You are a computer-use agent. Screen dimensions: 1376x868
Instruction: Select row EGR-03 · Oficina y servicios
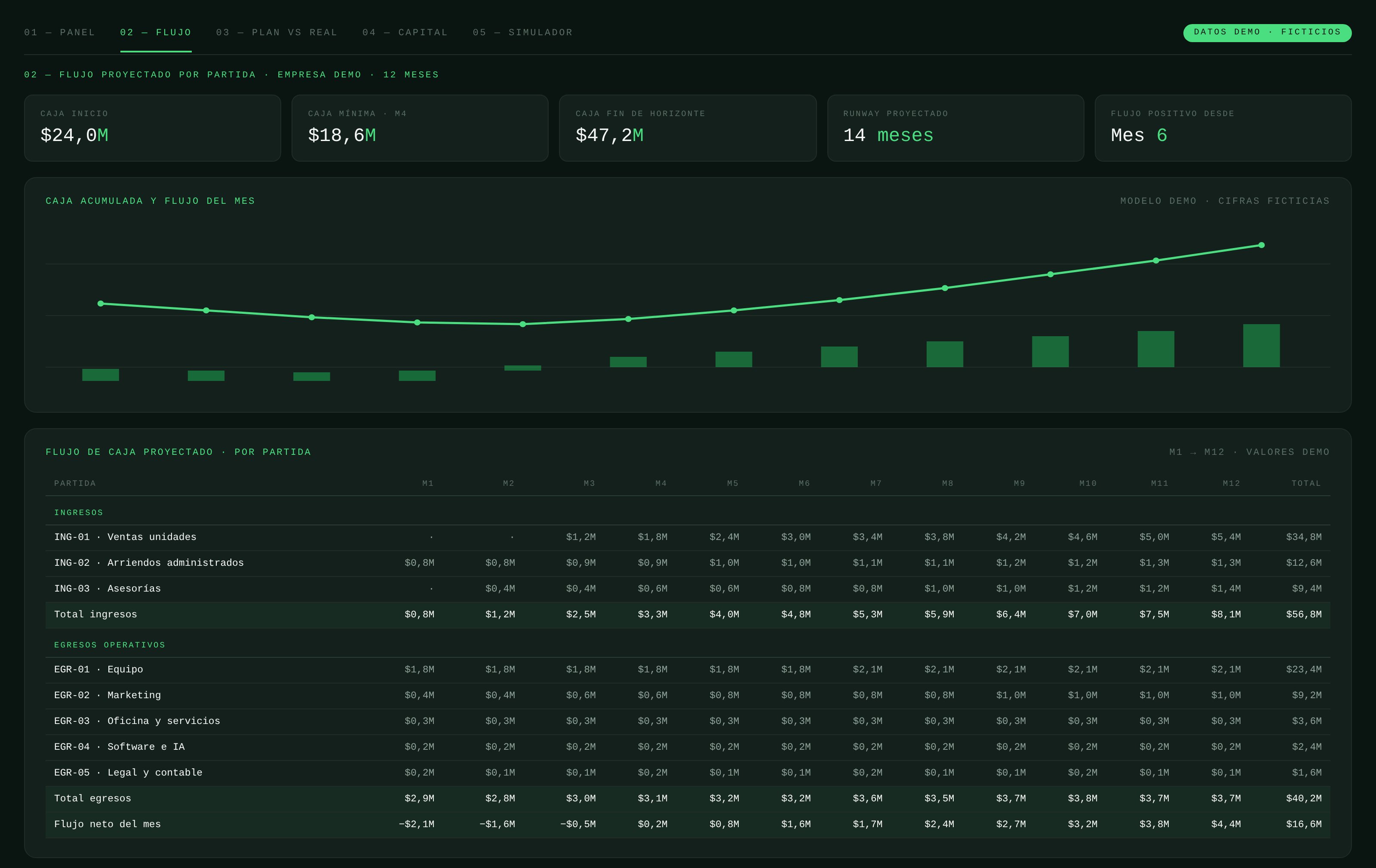(x=688, y=721)
